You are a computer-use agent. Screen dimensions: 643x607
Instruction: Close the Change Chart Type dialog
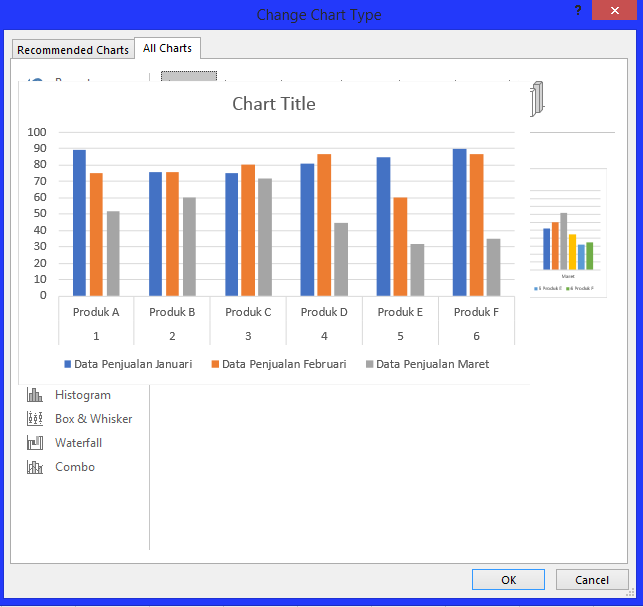614,10
